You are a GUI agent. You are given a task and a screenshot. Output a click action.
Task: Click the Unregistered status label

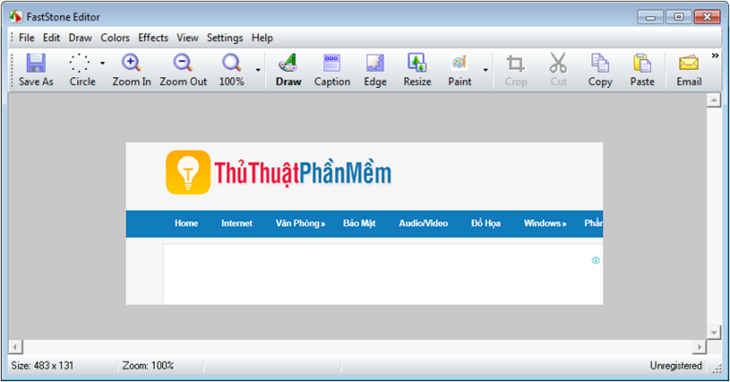(x=676, y=366)
